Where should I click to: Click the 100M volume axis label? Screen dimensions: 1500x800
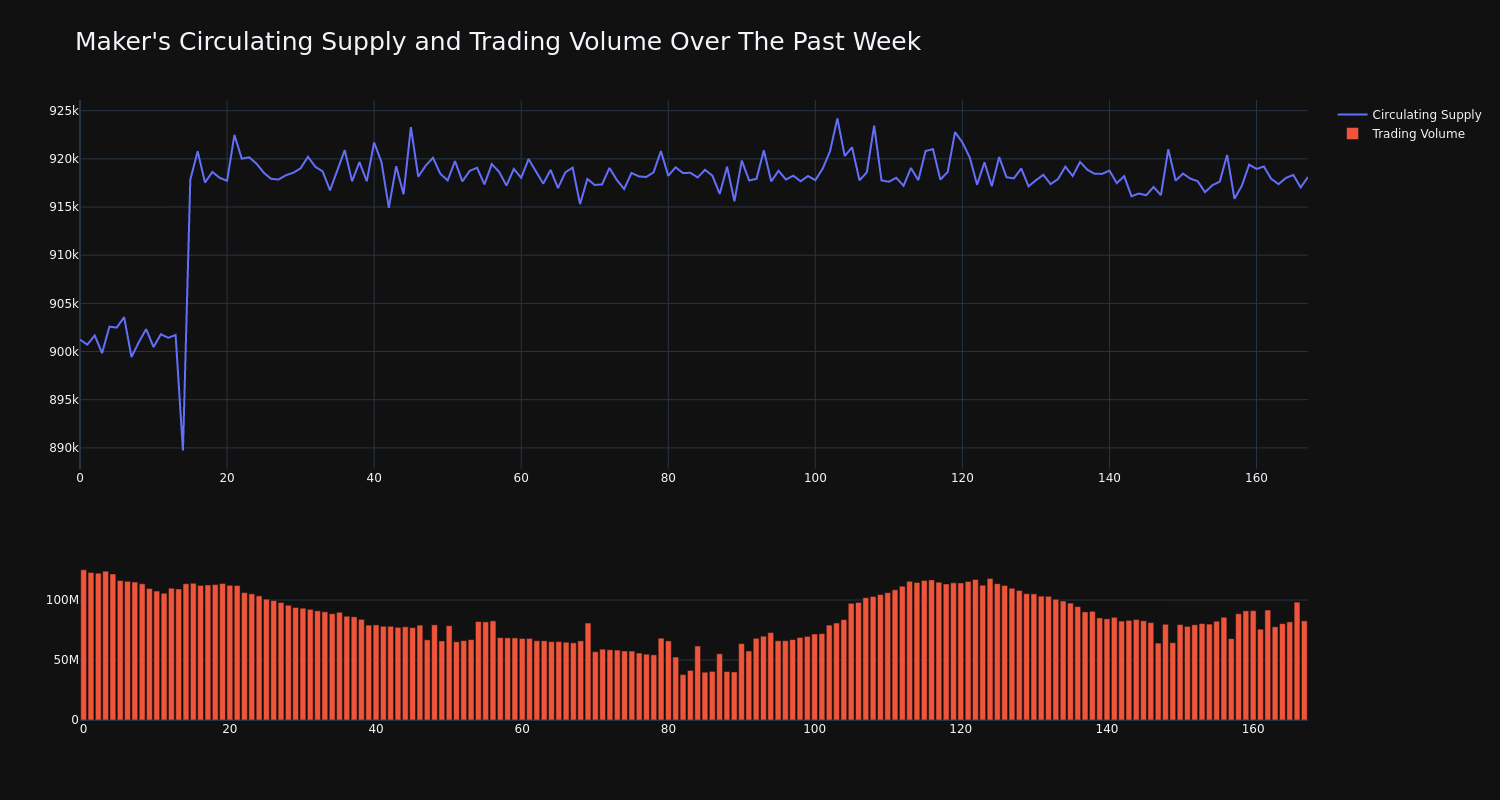62,600
